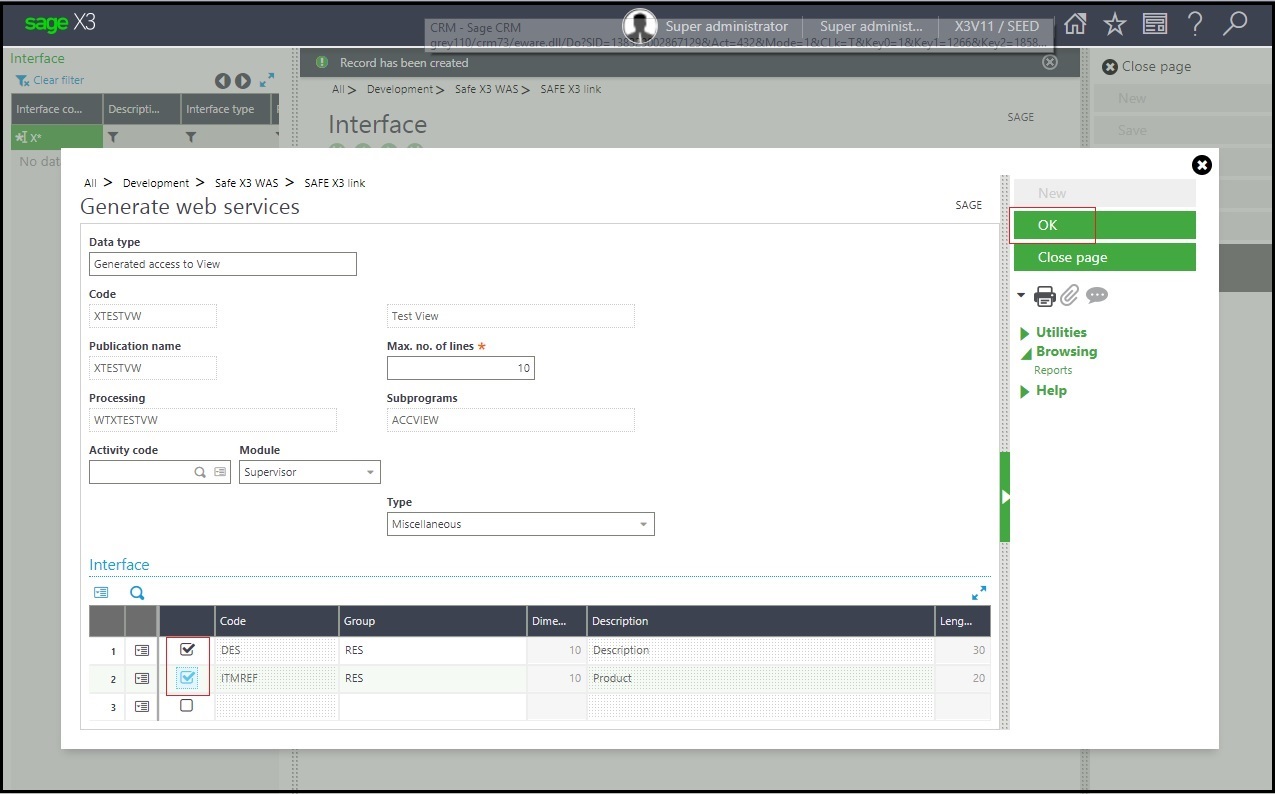Open Activity code selection card icon
Screen dimensions: 1275x794
[x=220, y=472]
